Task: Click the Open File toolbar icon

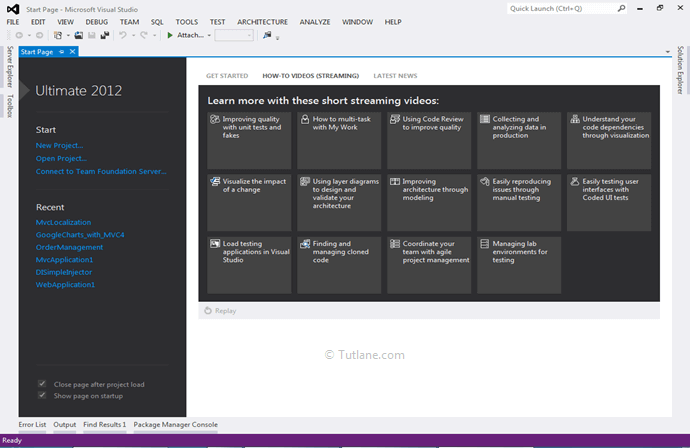Action: tap(79, 35)
